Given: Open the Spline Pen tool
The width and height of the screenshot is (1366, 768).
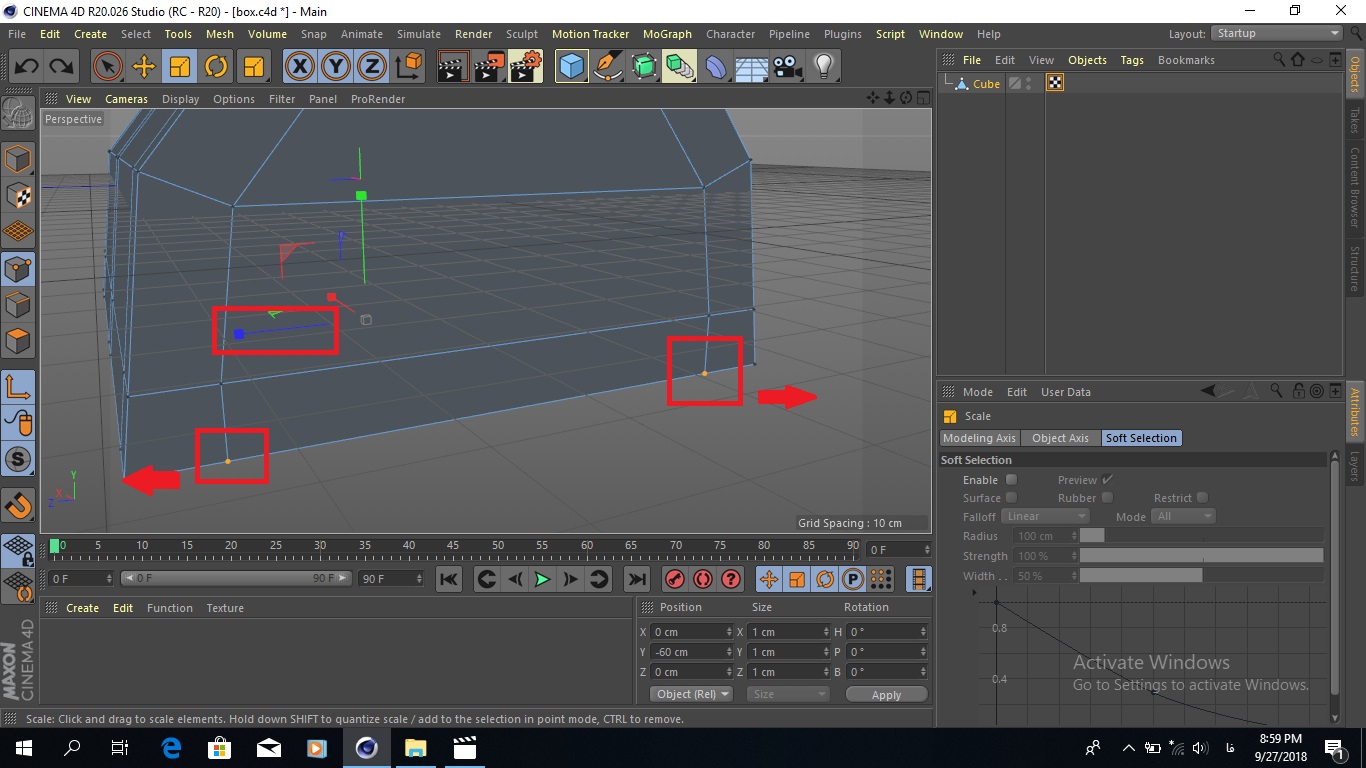Looking at the screenshot, I should click(x=608, y=67).
